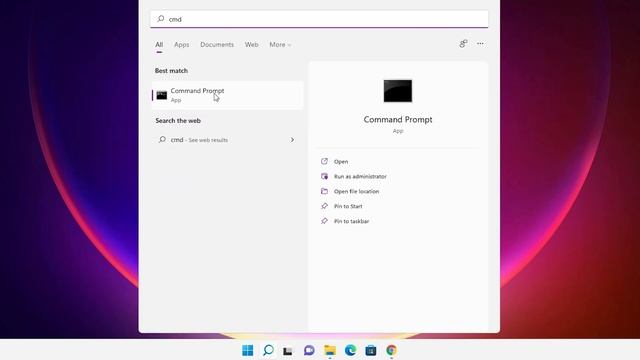Switch to the Documents tab

pyautogui.click(x=217, y=44)
